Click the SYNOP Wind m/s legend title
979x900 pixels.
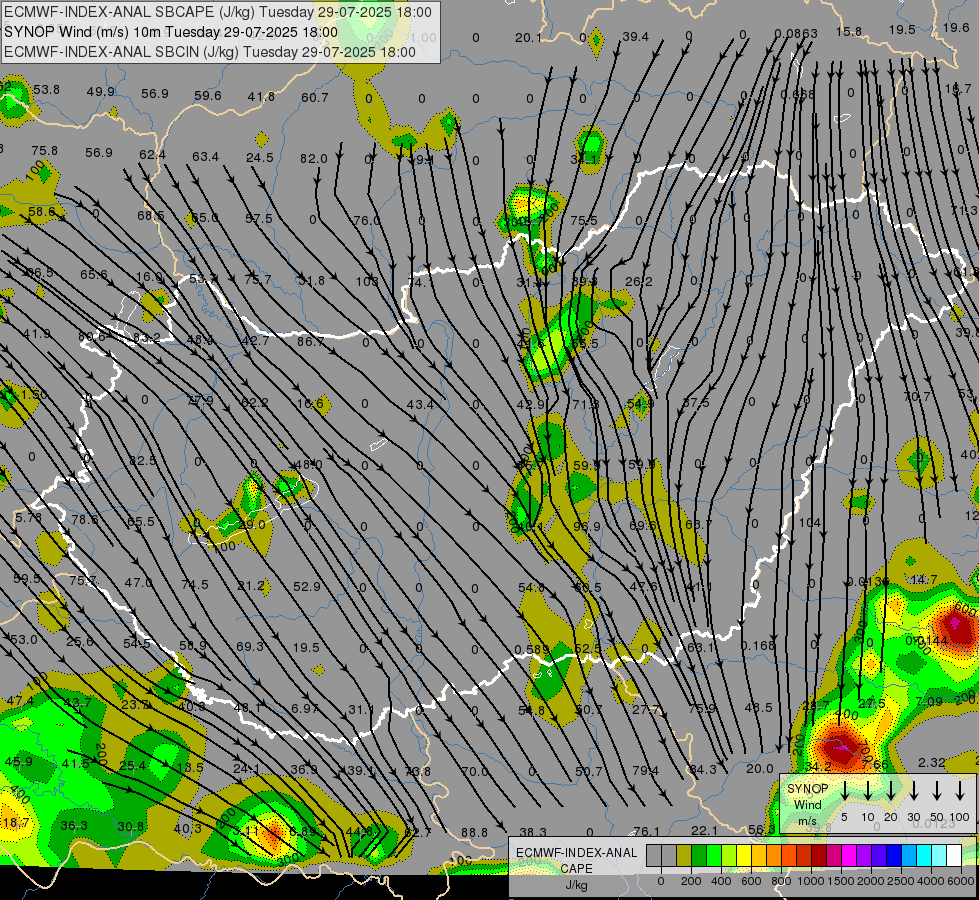click(x=807, y=804)
